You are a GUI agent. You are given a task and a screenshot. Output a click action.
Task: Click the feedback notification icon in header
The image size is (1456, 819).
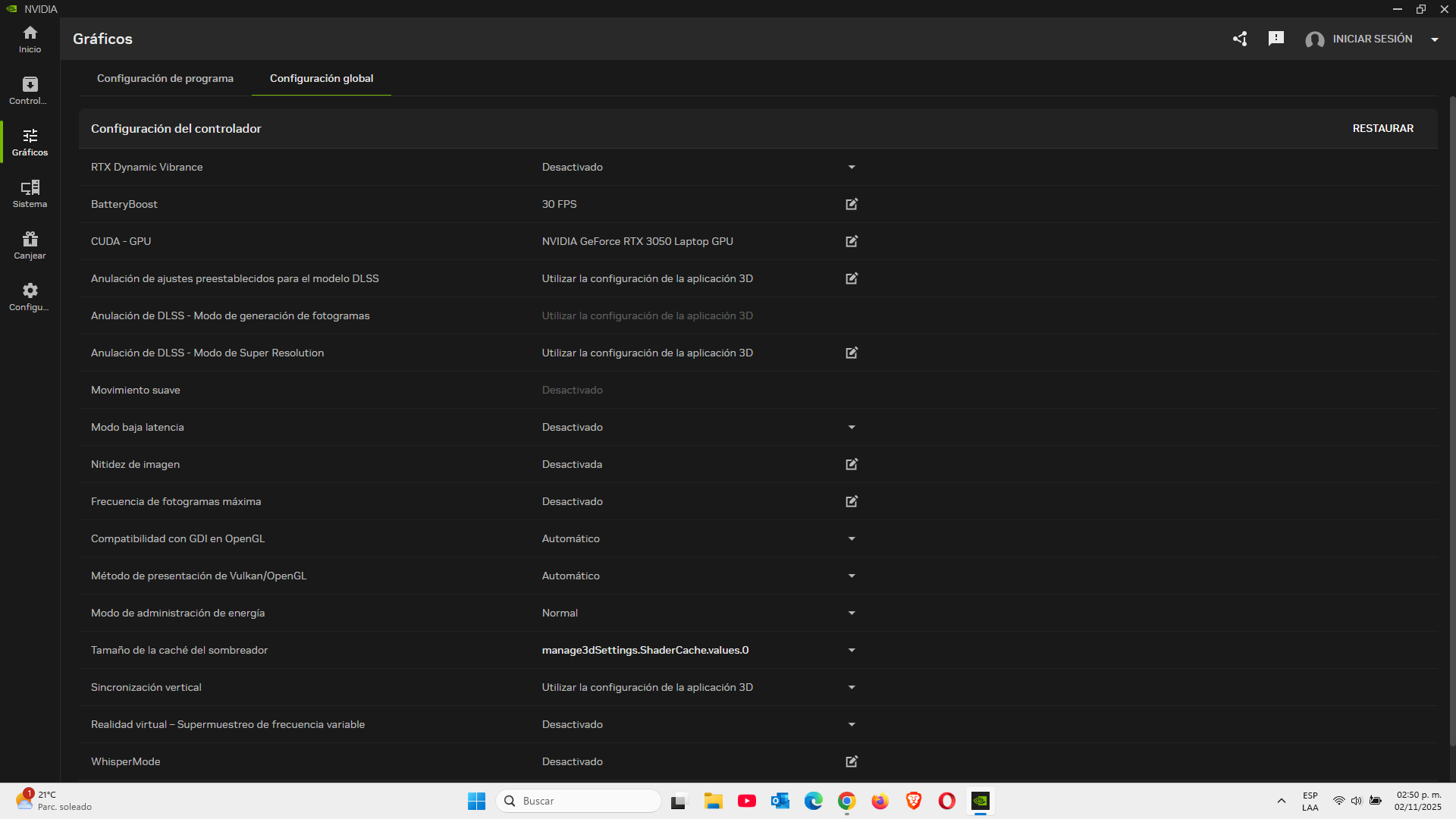click(1276, 39)
